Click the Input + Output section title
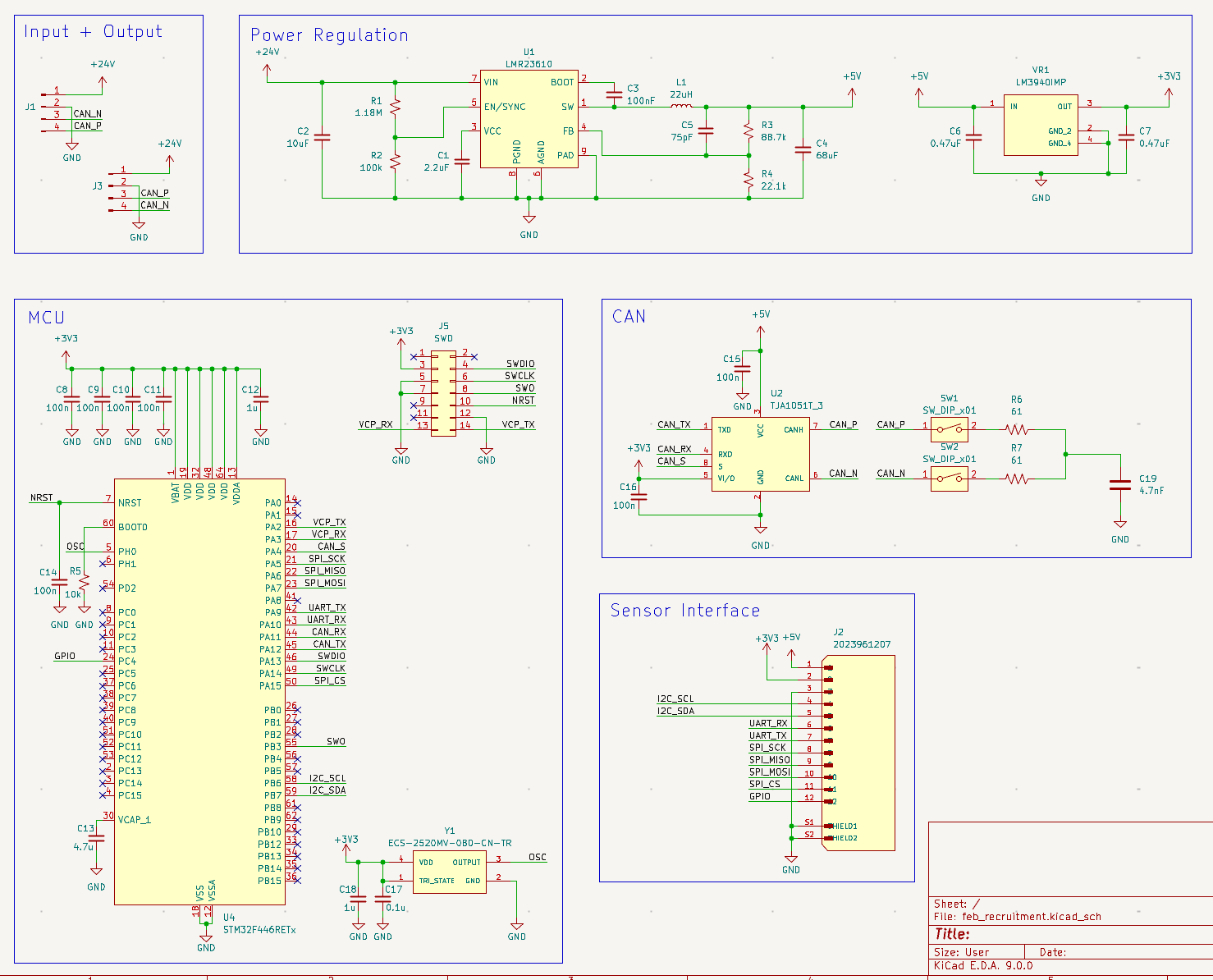1213x980 pixels. (92, 31)
